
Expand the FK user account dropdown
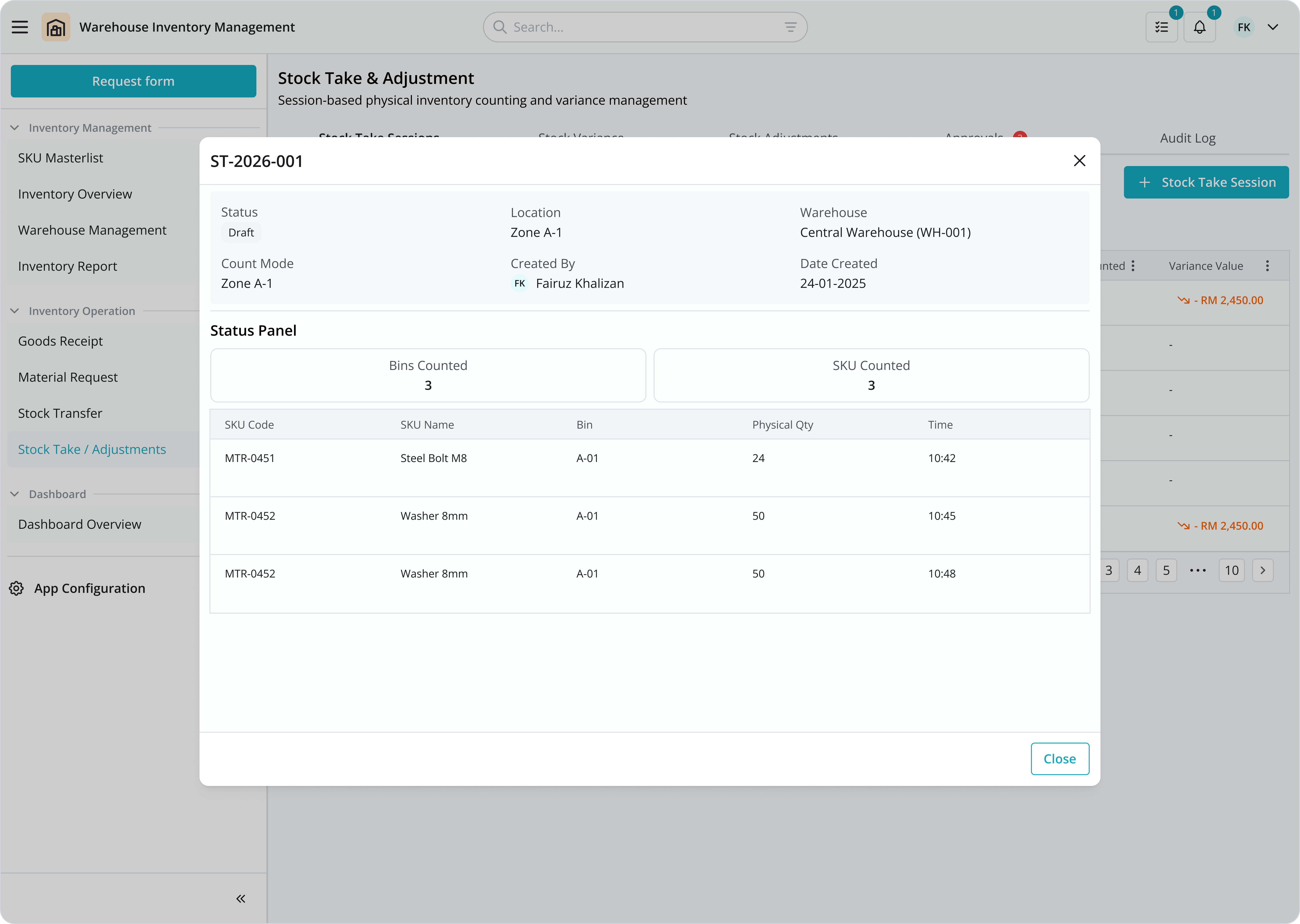pos(1273,27)
